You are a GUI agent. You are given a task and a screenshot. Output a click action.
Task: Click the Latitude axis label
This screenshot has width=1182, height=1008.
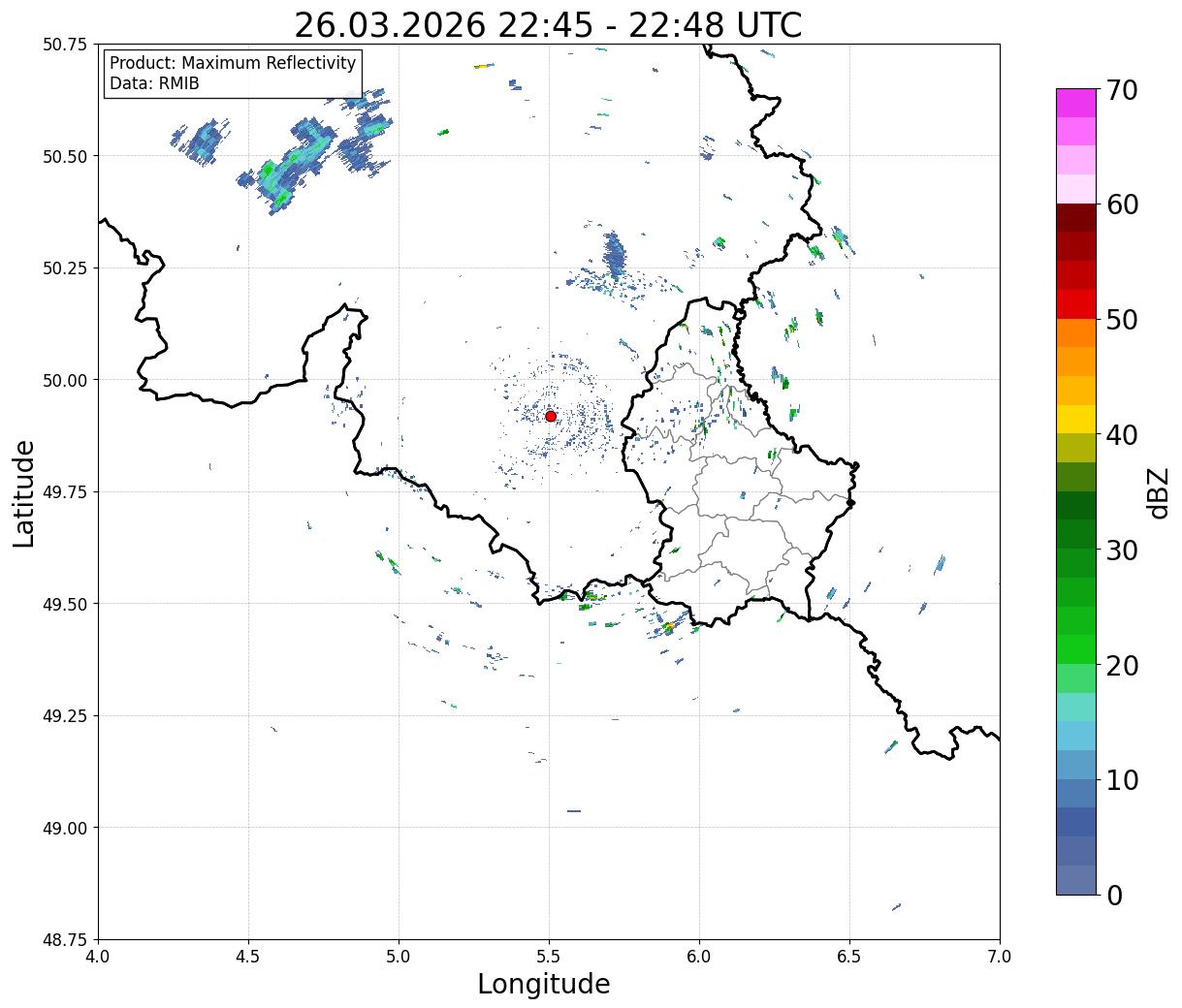[x=24, y=493]
